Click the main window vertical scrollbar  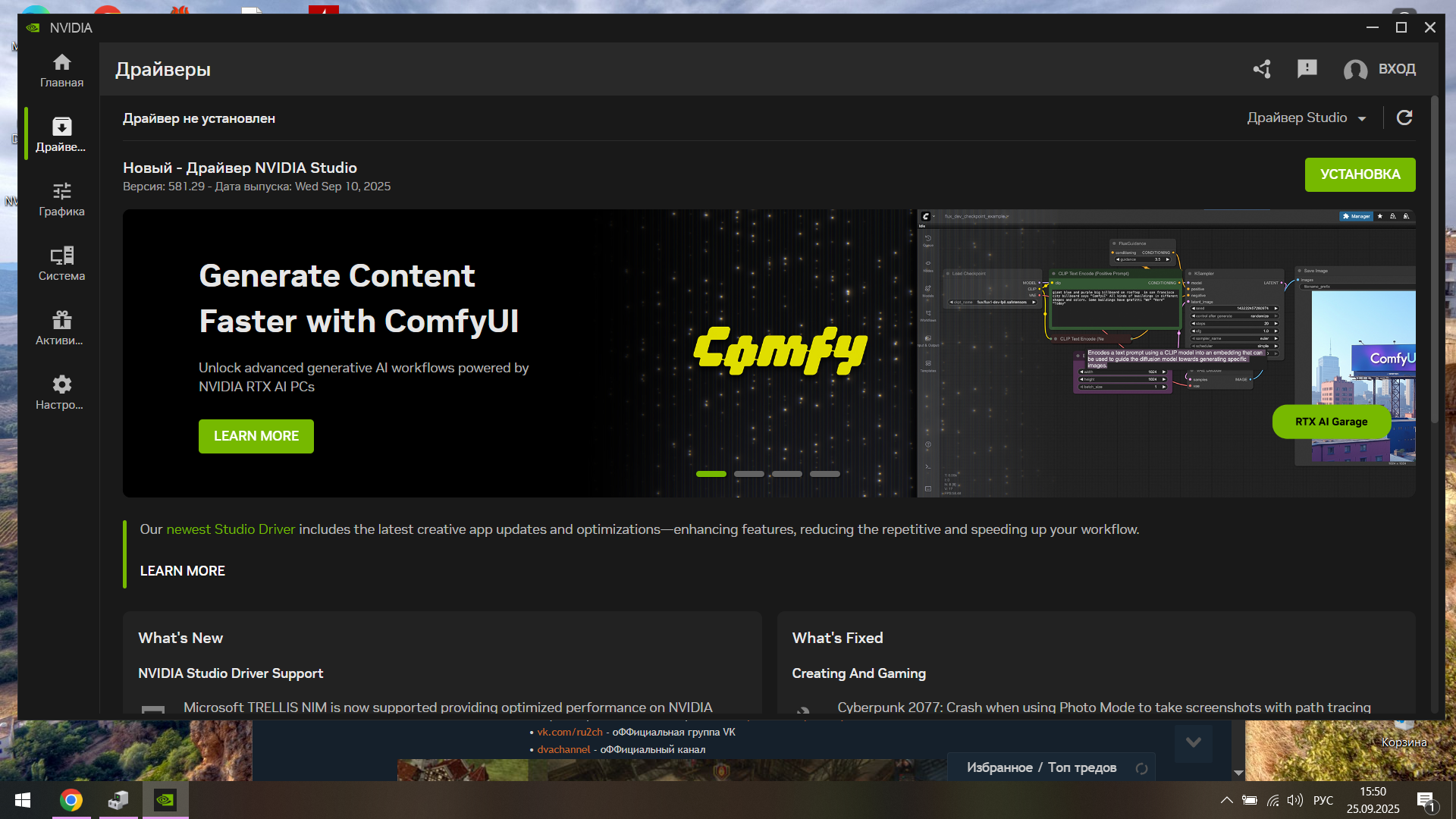pos(1434,259)
